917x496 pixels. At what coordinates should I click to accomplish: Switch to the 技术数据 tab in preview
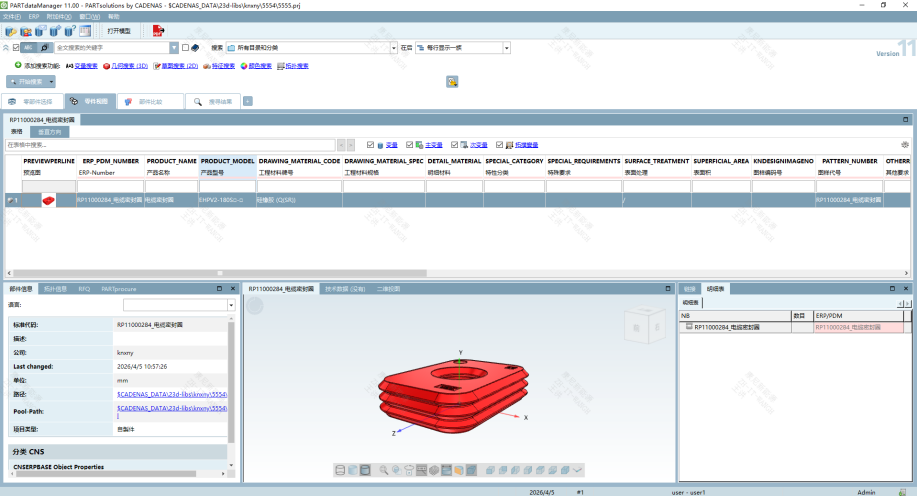pos(345,289)
